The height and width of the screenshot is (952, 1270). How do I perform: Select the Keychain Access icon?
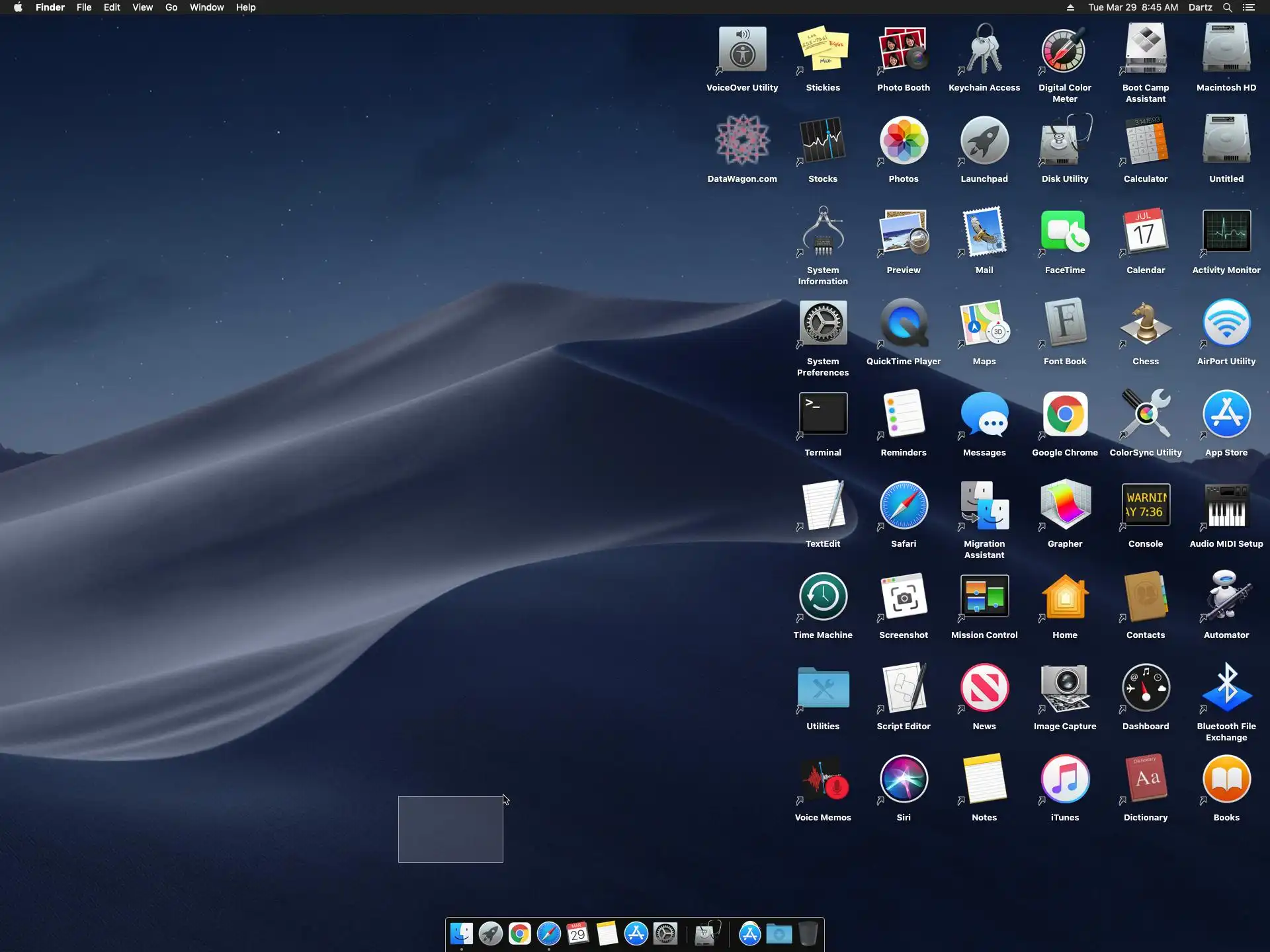(x=984, y=50)
